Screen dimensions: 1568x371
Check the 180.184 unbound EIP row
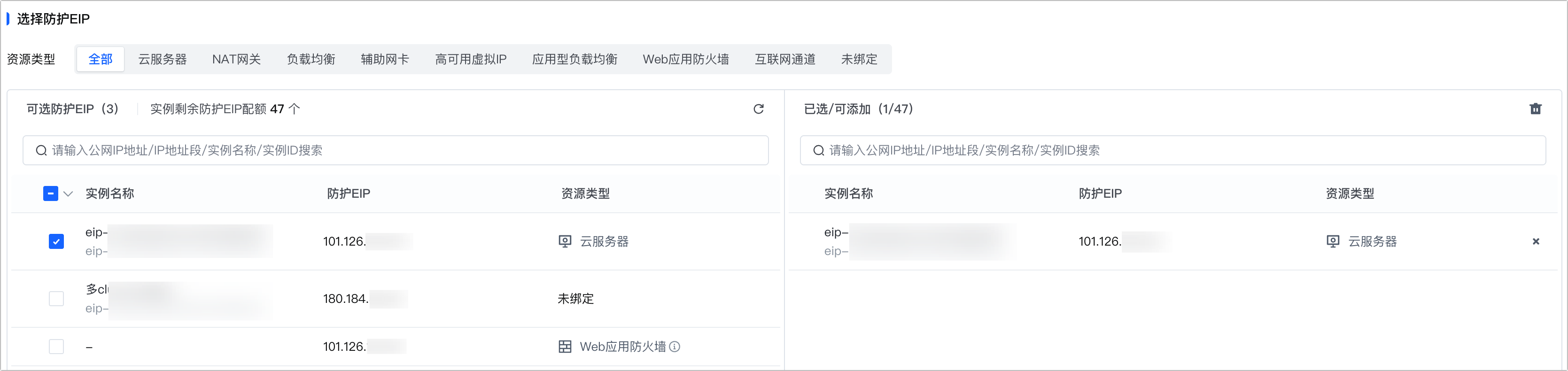56,299
